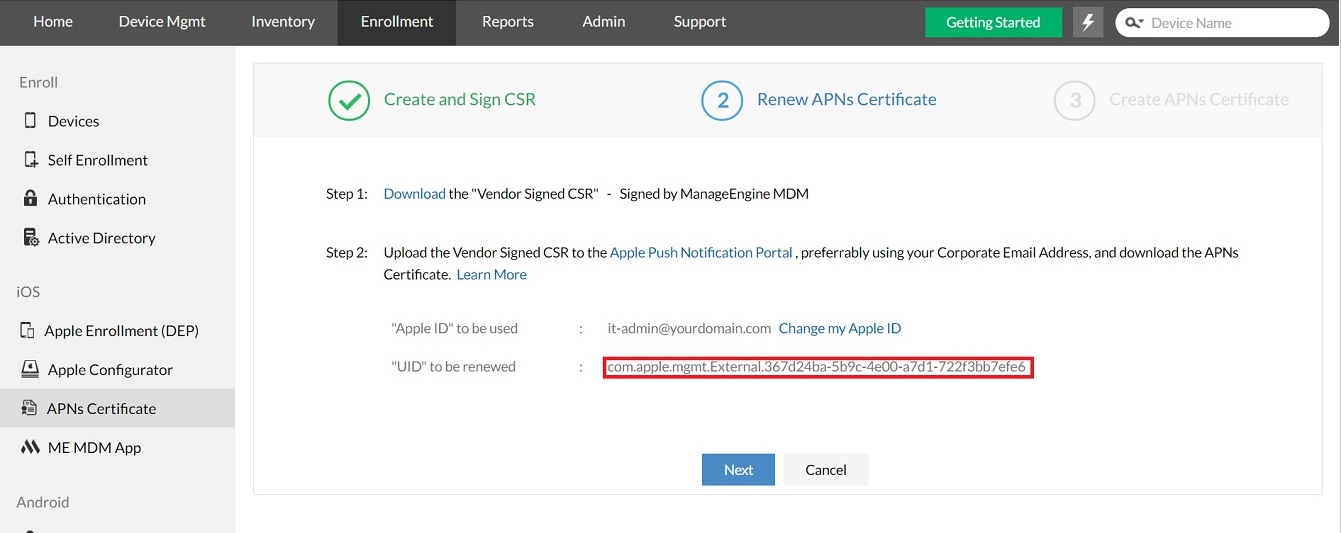Click the UID value com.apple.mgmt.External text
This screenshot has width=1341, height=533.
[817, 367]
